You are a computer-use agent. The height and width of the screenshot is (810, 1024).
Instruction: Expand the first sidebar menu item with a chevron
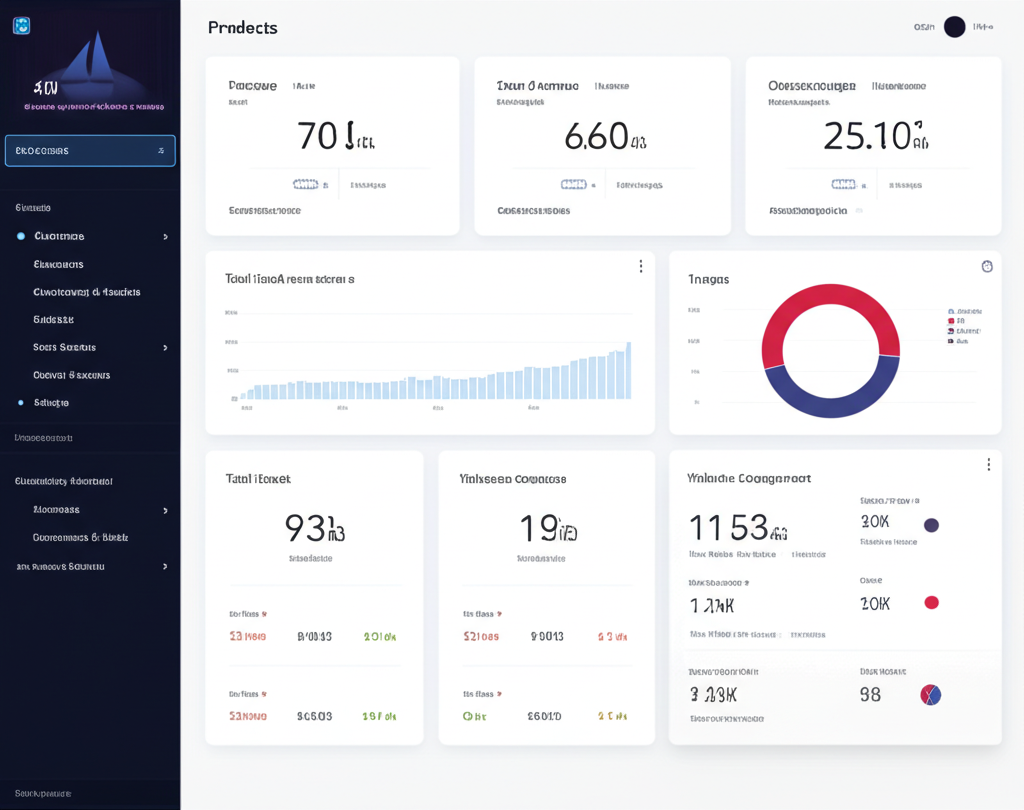tap(168, 236)
